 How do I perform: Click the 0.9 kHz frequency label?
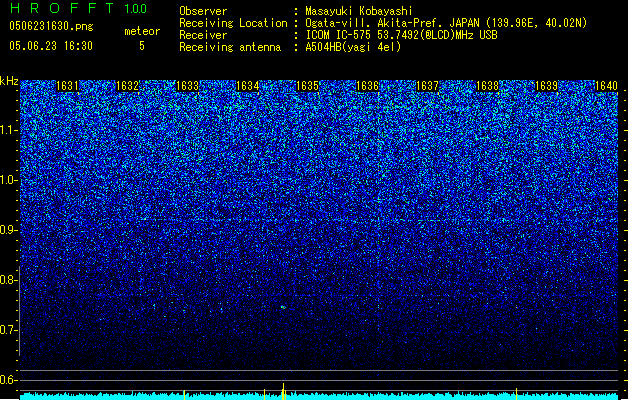point(8,230)
